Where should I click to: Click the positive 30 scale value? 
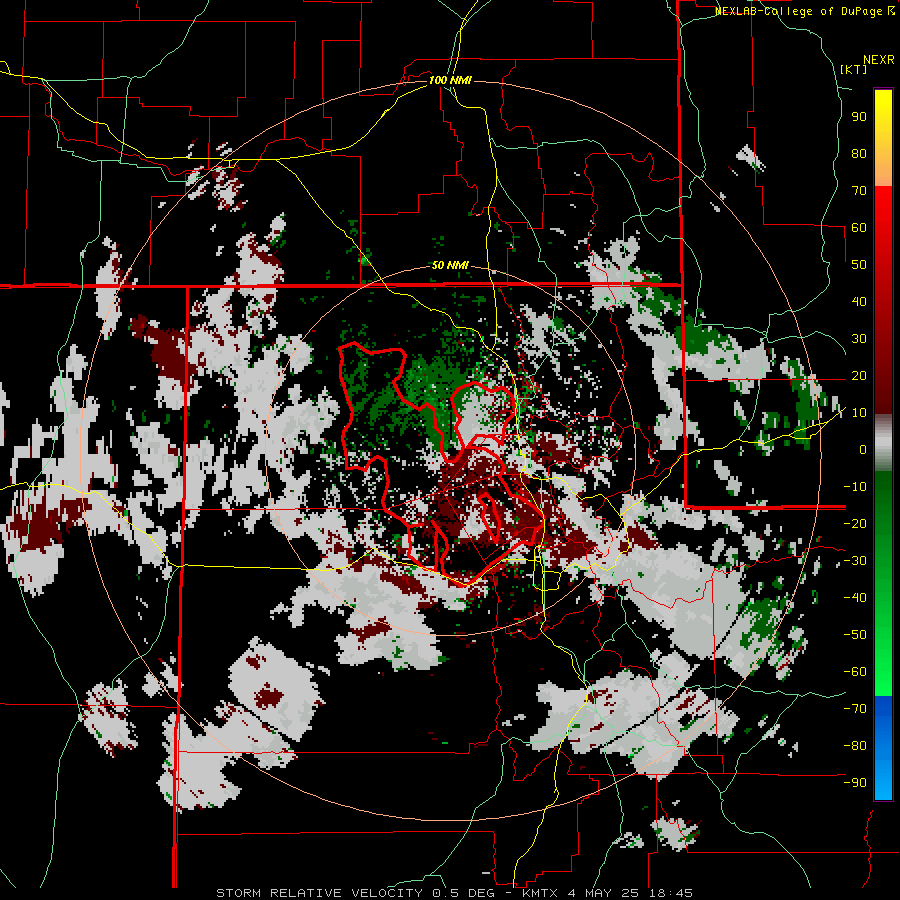[859, 339]
